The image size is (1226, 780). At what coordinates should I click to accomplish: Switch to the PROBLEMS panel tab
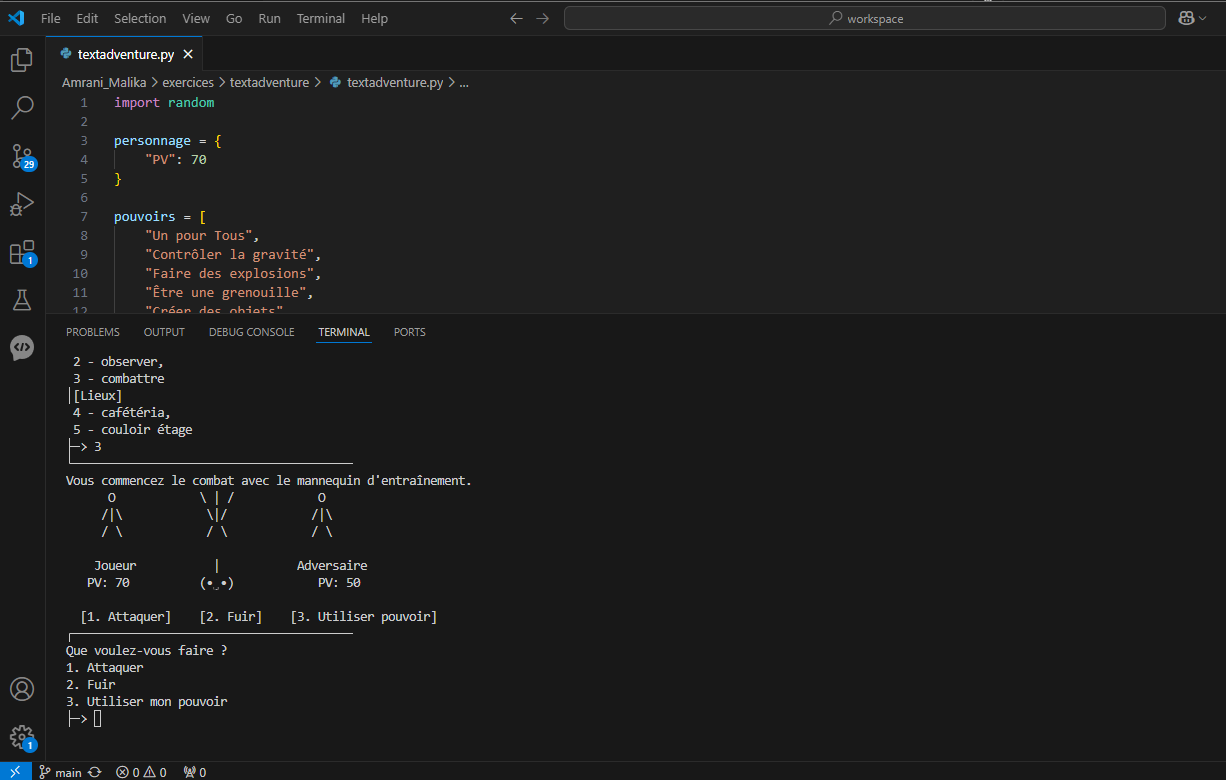tap(93, 332)
